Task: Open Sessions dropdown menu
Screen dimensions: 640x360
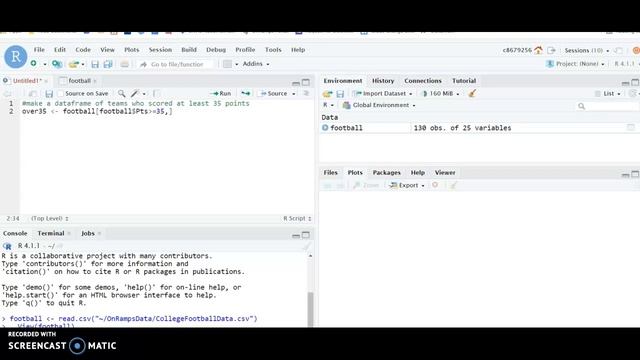Action: point(587,50)
